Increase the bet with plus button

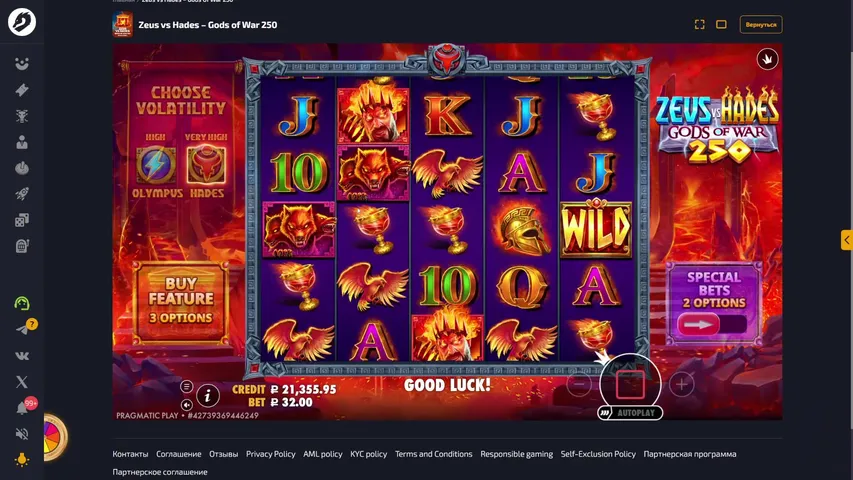coord(681,385)
